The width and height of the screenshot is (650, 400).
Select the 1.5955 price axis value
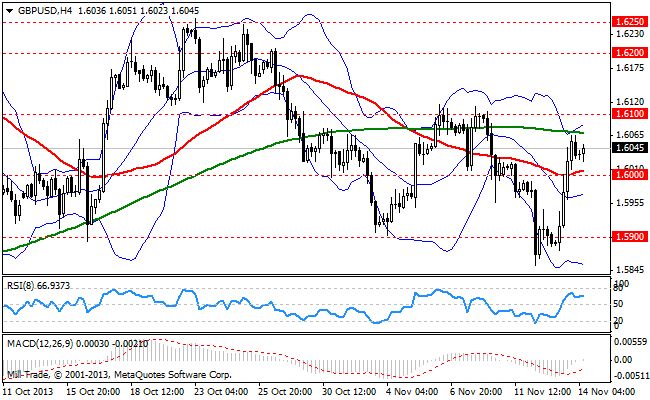(630, 203)
